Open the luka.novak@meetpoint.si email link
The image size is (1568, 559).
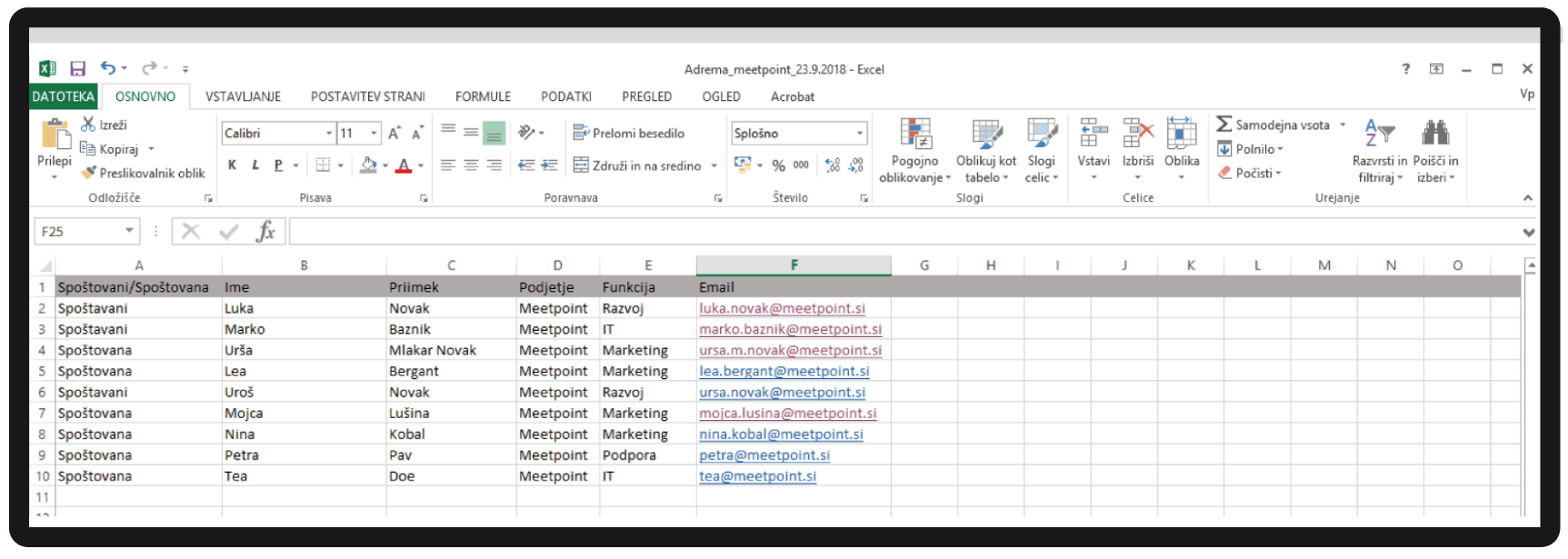[782, 308]
